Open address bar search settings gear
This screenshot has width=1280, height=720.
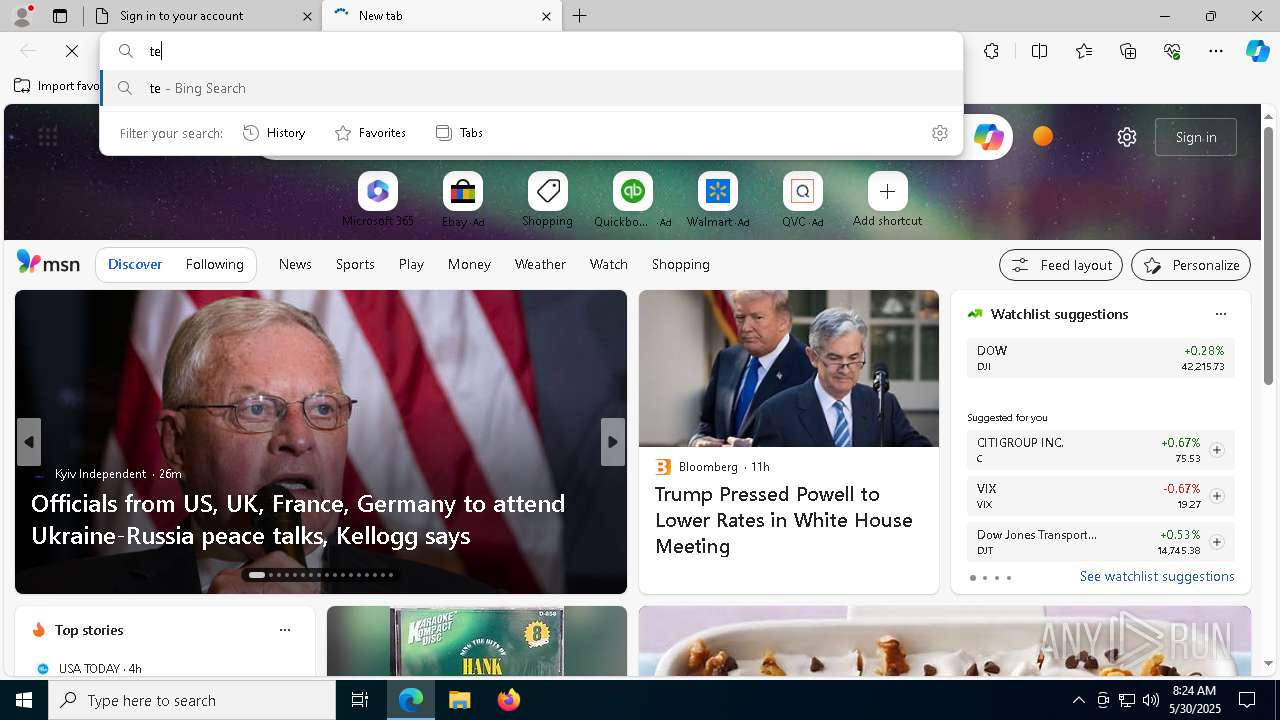click(939, 133)
